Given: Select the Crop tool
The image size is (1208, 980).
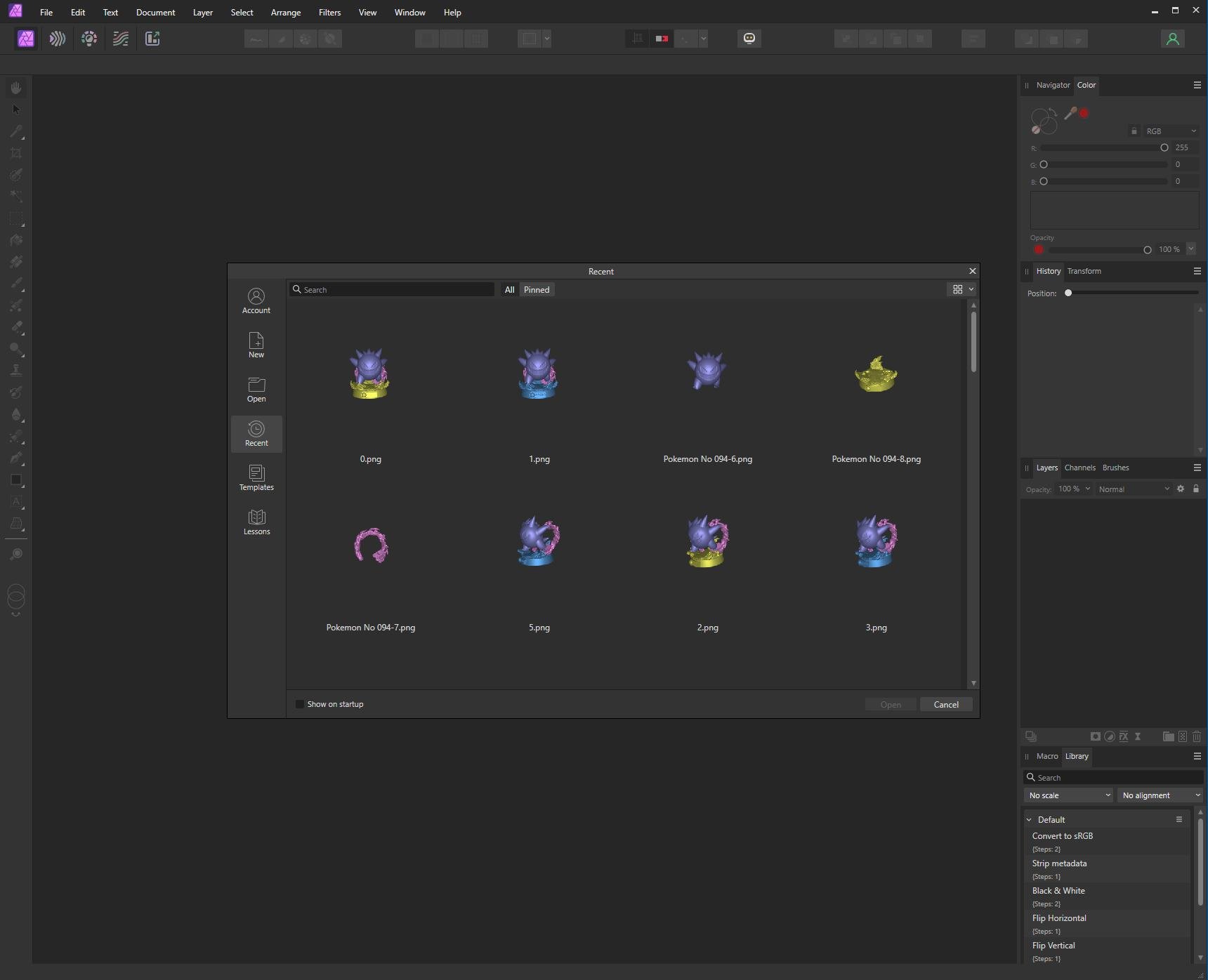Looking at the screenshot, I should pyautogui.click(x=16, y=153).
